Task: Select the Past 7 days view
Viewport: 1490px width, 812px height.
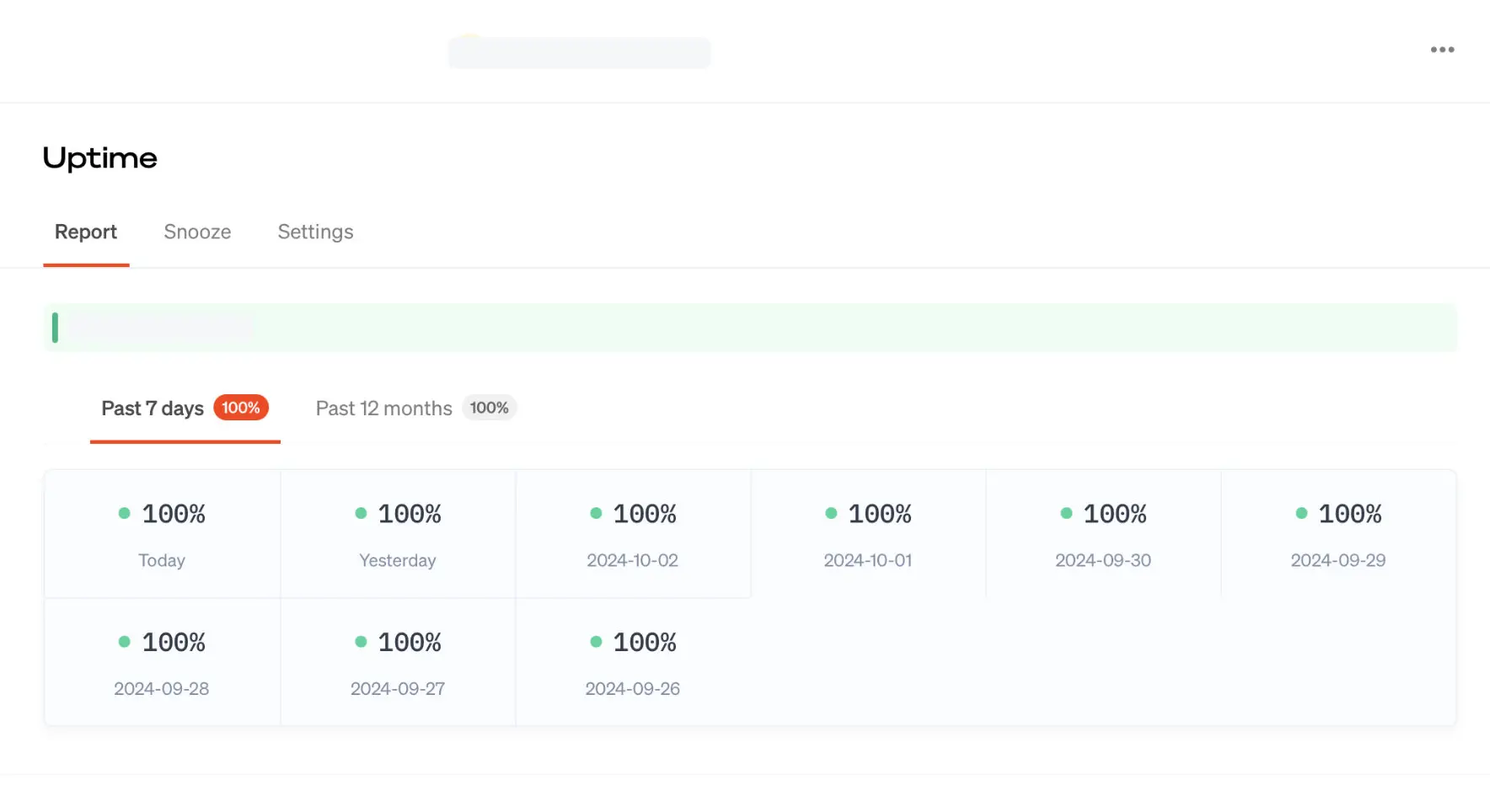Action: pos(152,408)
